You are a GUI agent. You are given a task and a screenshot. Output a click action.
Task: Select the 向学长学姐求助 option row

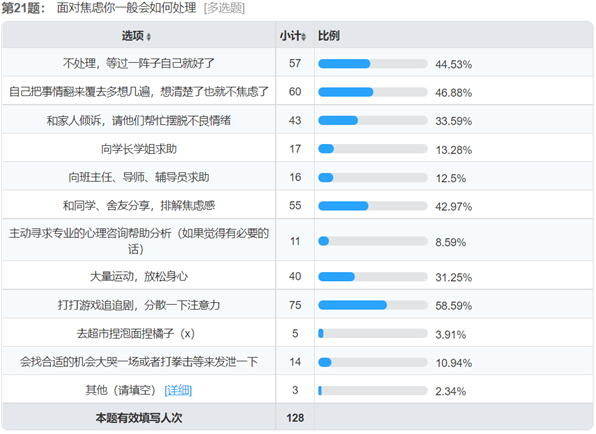(x=298, y=149)
